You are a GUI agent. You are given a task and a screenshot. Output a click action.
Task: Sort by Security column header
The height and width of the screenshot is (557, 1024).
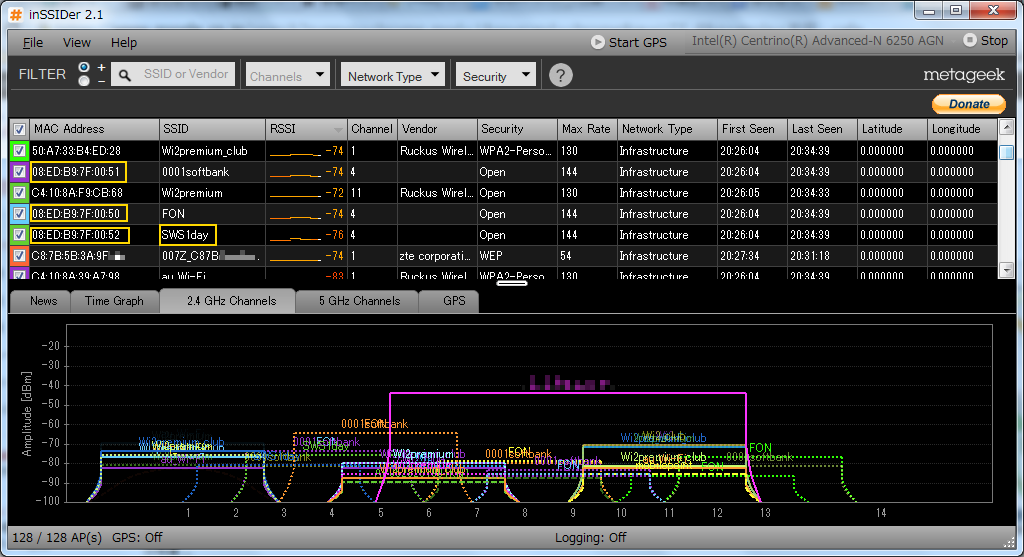[x=517, y=129]
